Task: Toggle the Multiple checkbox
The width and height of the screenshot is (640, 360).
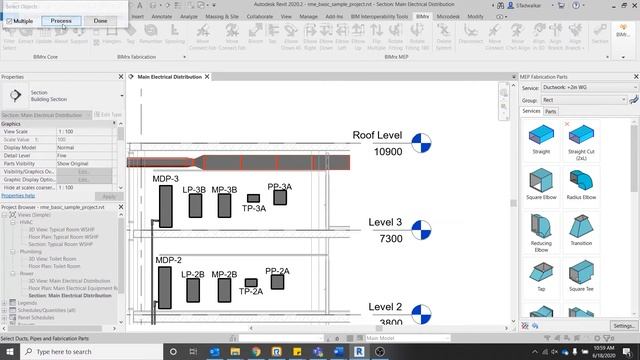Action: 9,21
